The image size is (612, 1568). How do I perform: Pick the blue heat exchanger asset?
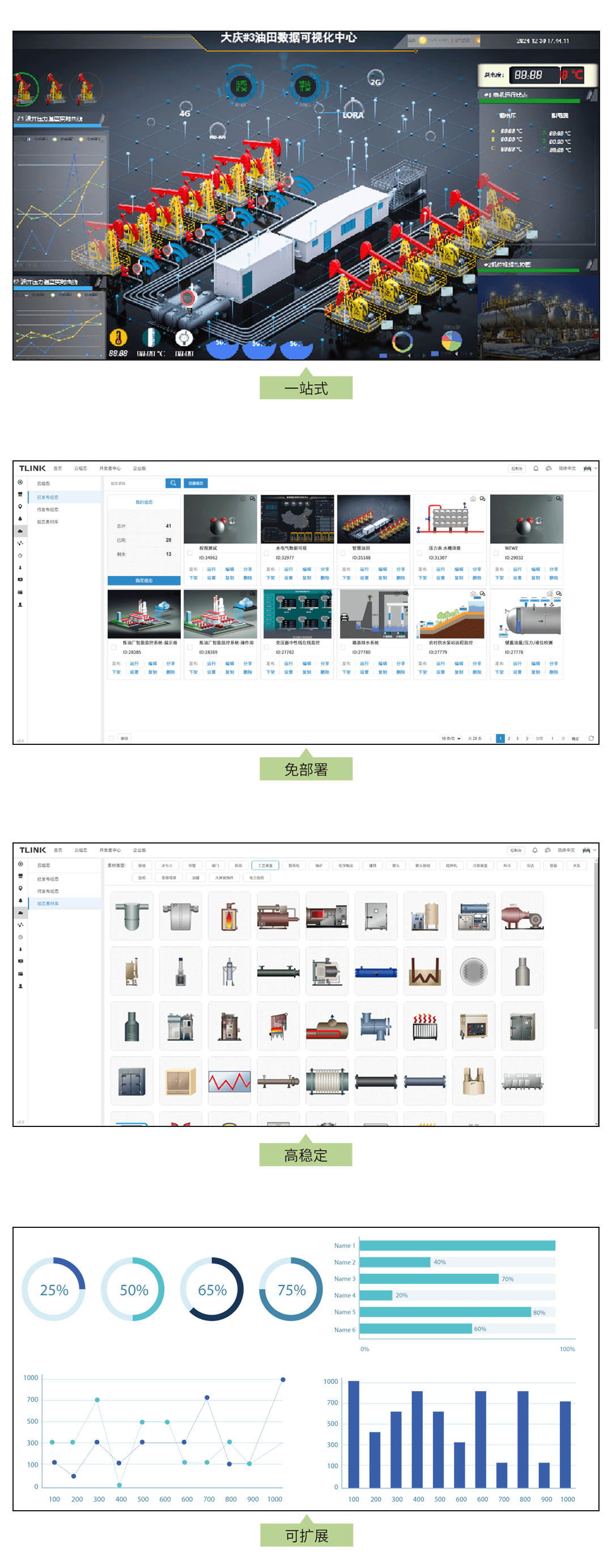point(375,972)
